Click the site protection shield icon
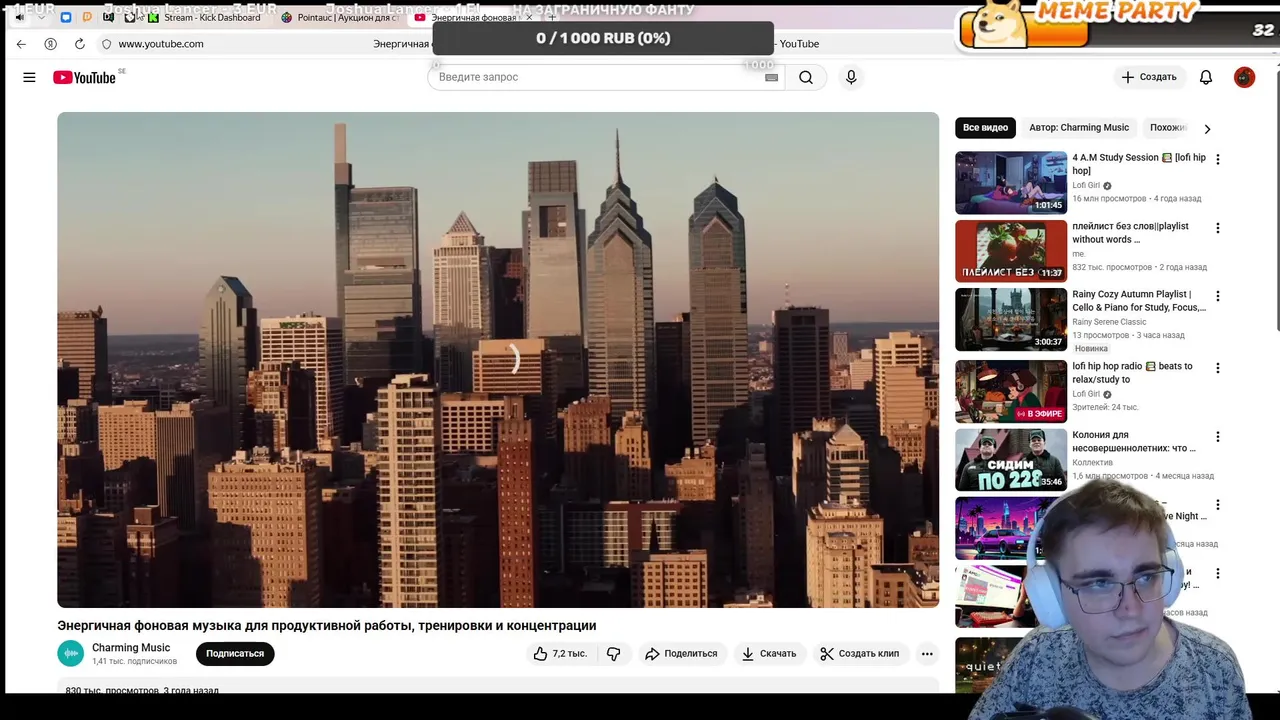 point(106,44)
